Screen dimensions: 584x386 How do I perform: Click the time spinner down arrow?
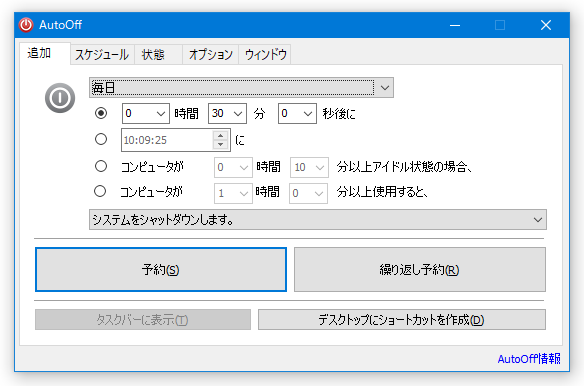pos(220,145)
